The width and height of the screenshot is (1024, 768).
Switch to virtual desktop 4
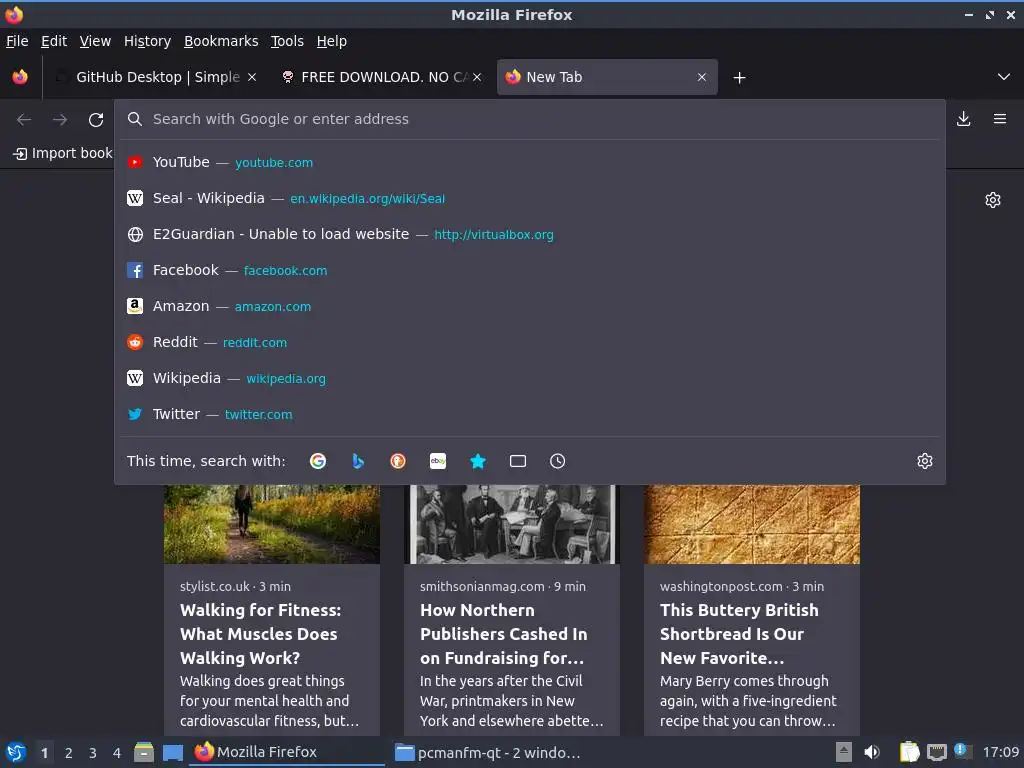117,753
